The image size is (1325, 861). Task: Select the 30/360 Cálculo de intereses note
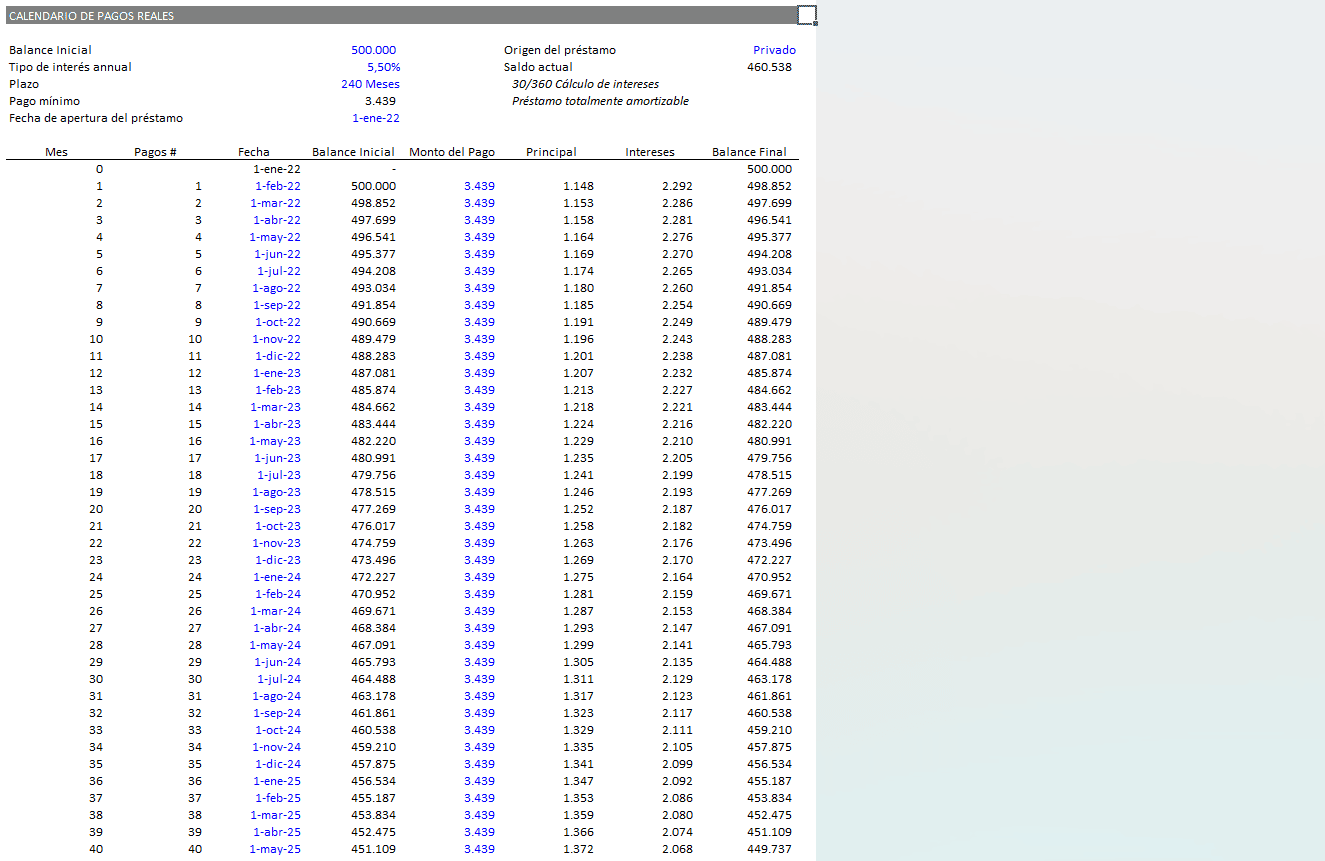point(585,84)
